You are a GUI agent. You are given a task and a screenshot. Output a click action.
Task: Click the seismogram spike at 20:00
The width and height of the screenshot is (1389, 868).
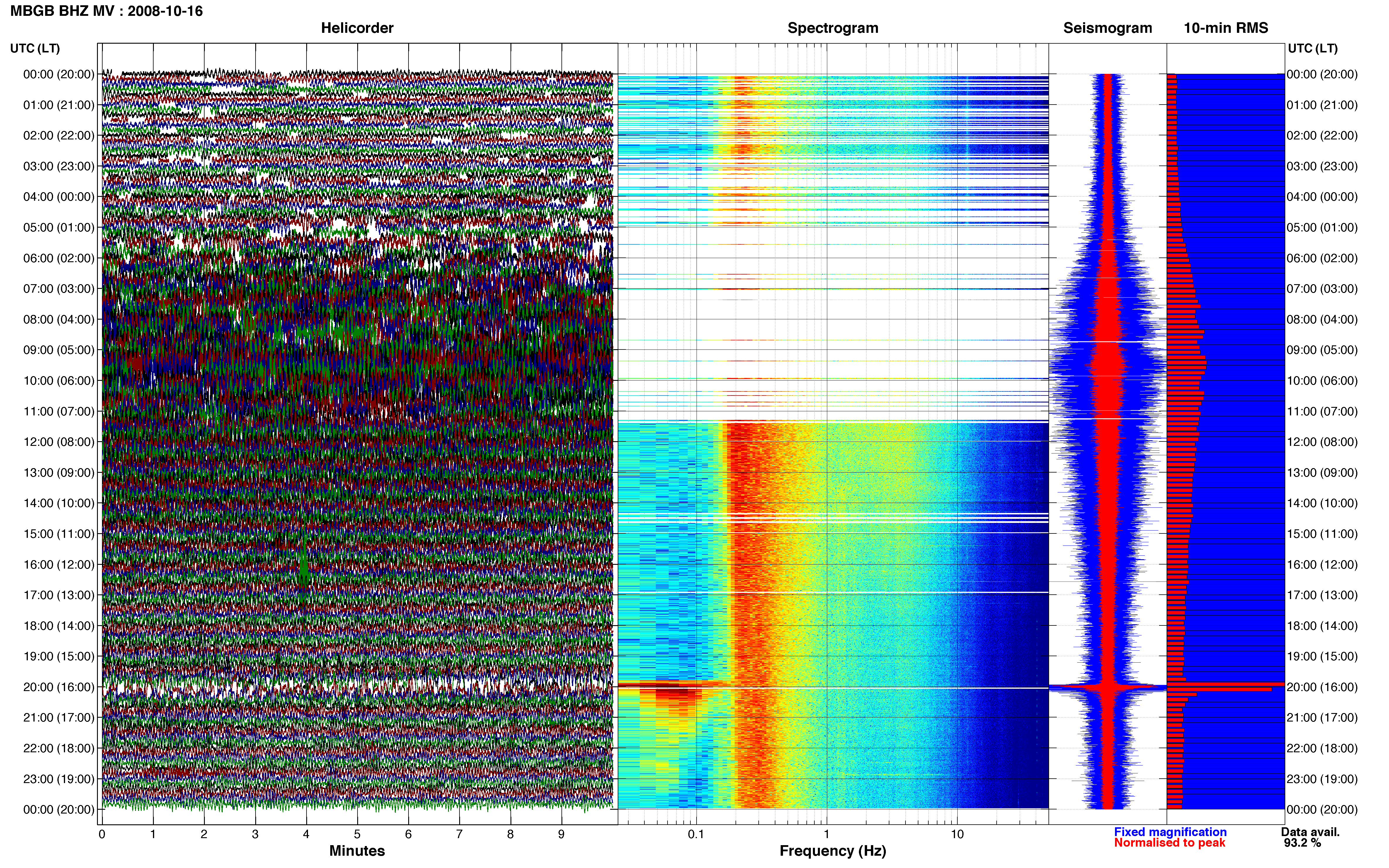point(1108,687)
